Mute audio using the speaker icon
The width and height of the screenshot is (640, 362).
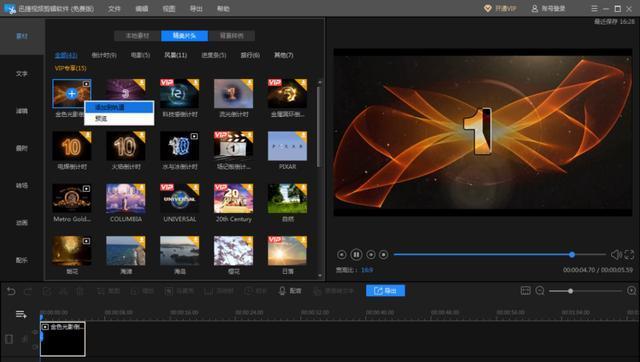pos(616,255)
